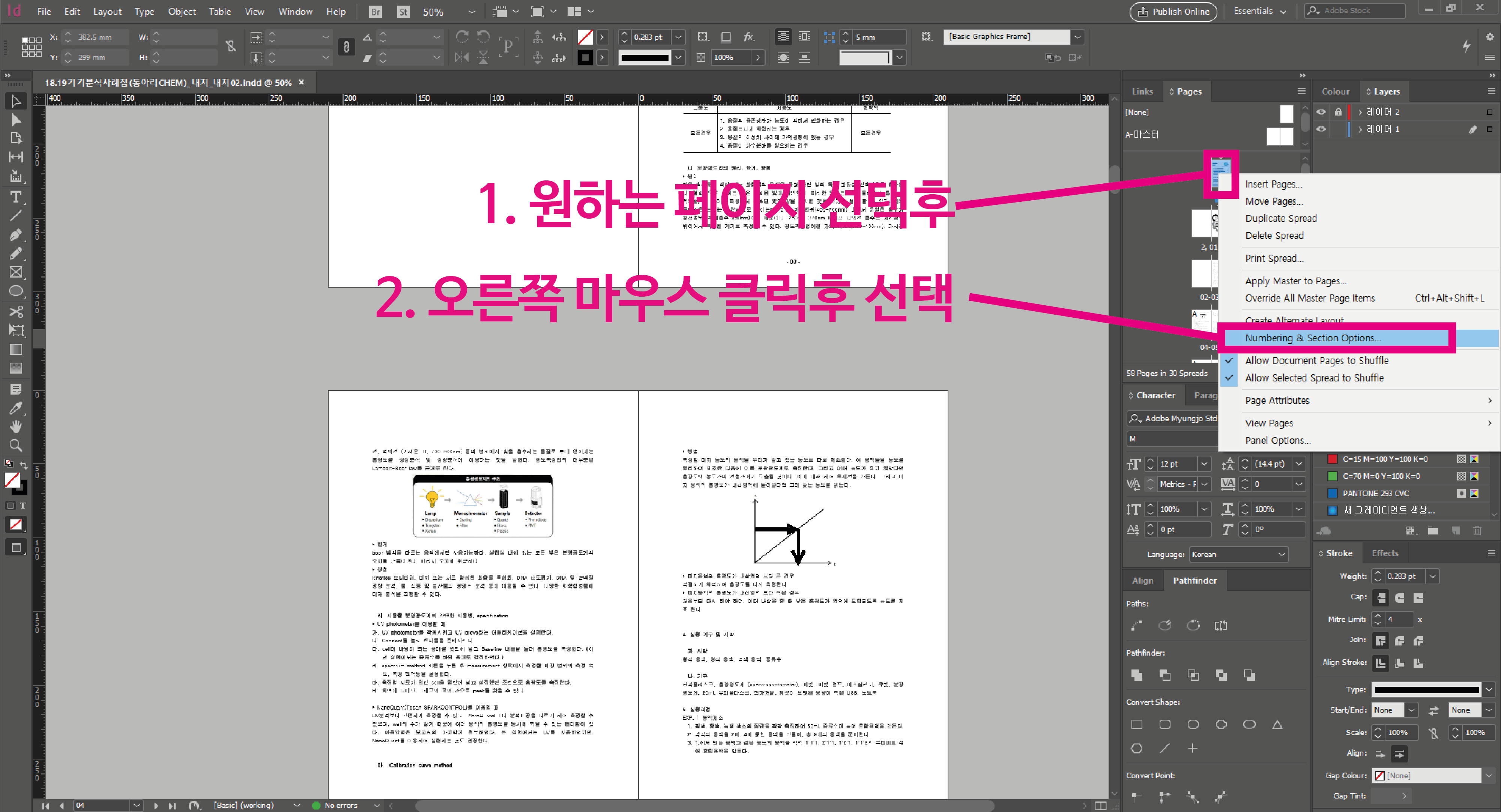This screenshot has height=812, width=1501.
Task: Click the Pathfinder Subtract icon
Action: click(1165, 674)
